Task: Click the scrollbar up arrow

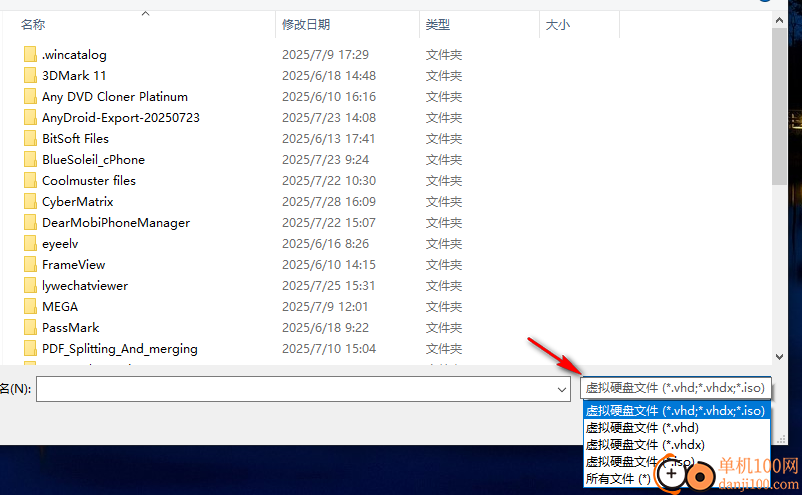Action: point(779,20)
